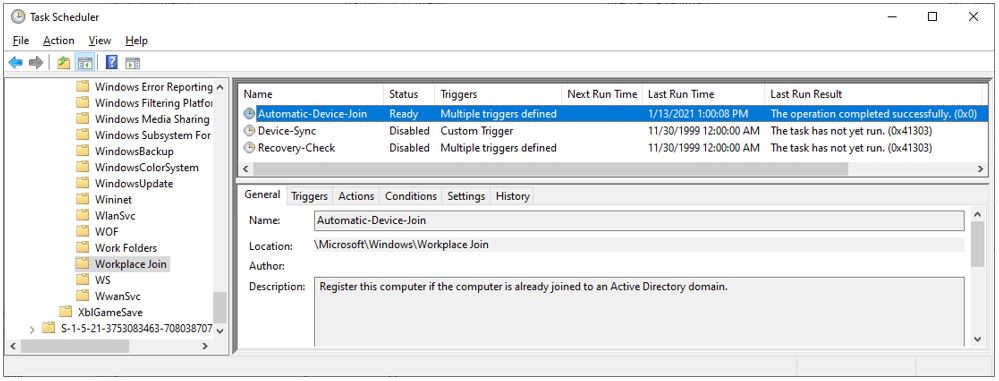999x381 pixels.
Task: Toggle the Show/Hide Action Pane icon
Action: (x=133, y=62)
